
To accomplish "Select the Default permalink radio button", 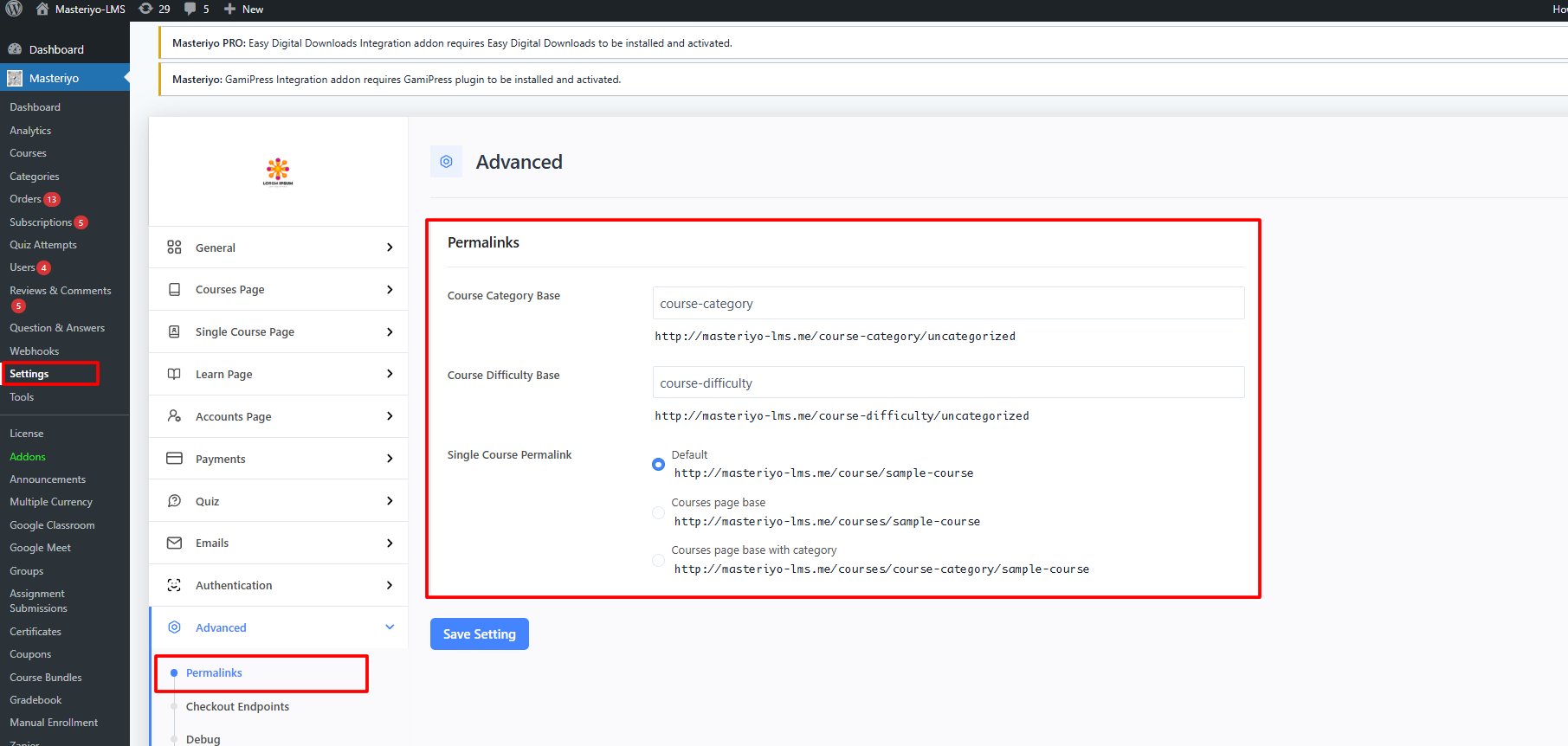I will 658,465.
